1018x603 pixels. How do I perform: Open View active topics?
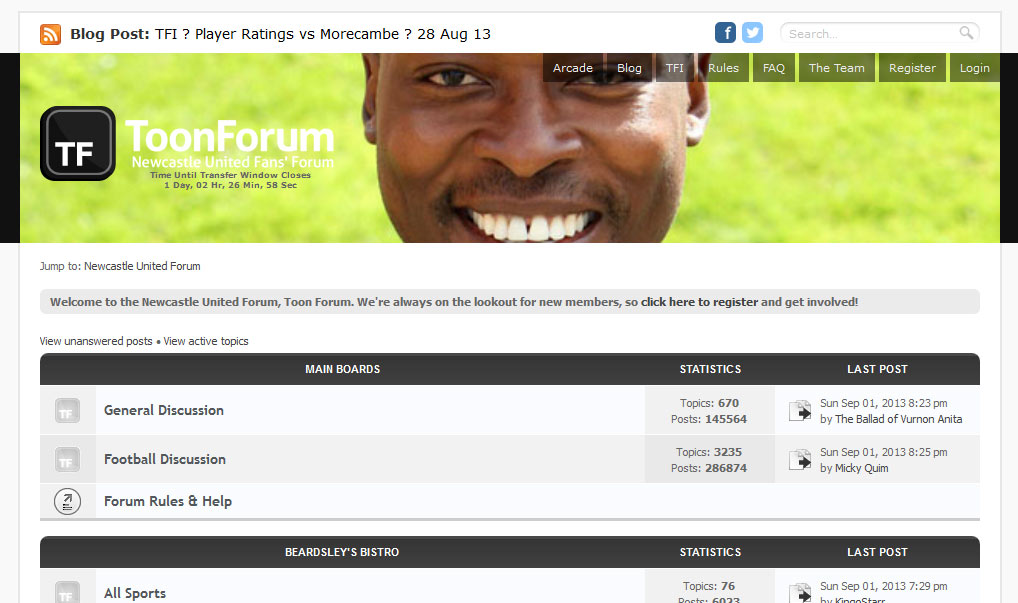point(206,341)
